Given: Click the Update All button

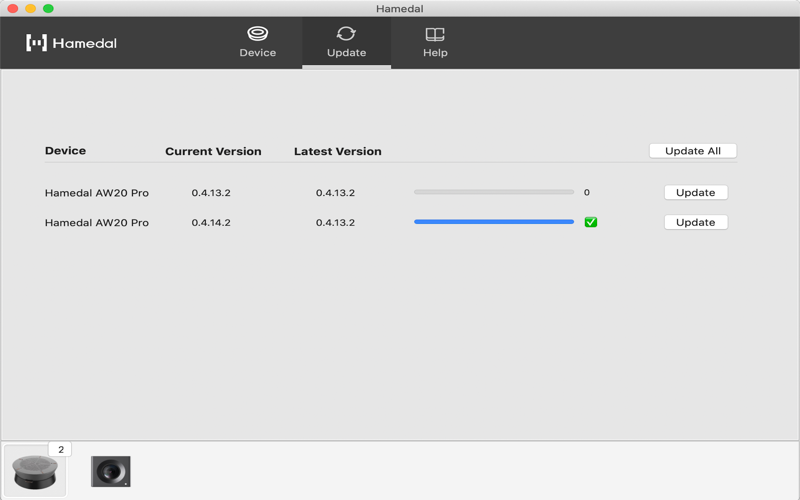Looking at the screenshot, I should click(x=693, y=151).
